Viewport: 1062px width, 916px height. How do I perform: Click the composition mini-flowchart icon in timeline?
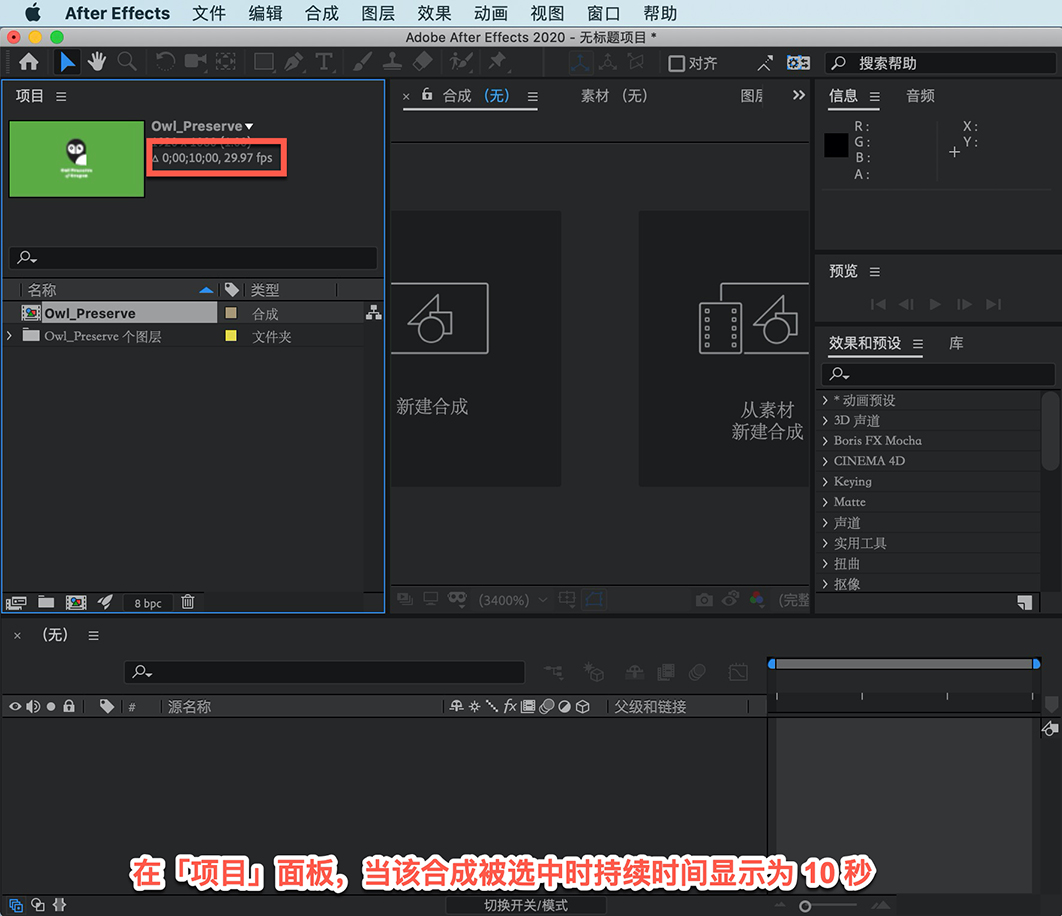pyautogui.click(x=553, y=671)
